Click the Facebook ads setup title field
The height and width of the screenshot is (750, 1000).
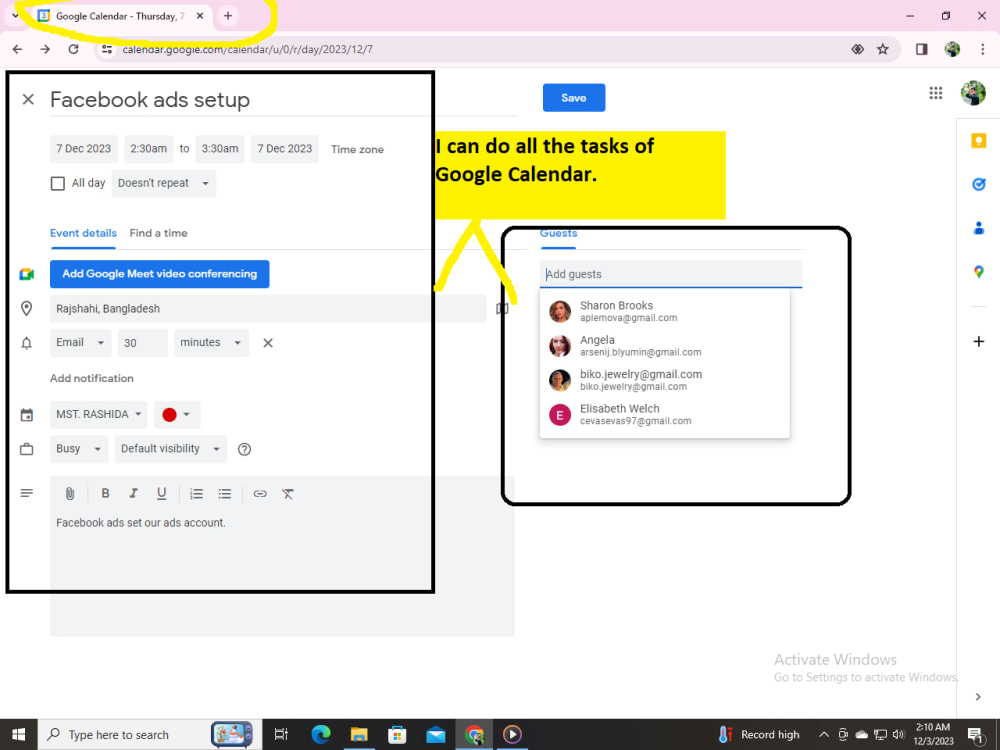(x=284, y=100)
